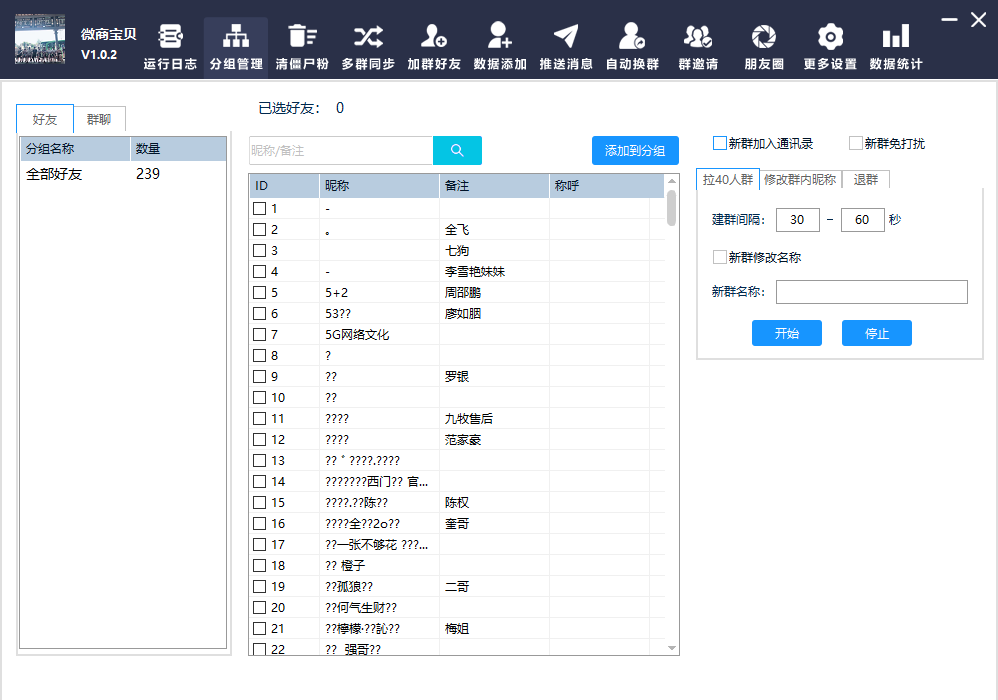
Task: Switch to the 退群 tab
Action: click(x=865, y=180)
